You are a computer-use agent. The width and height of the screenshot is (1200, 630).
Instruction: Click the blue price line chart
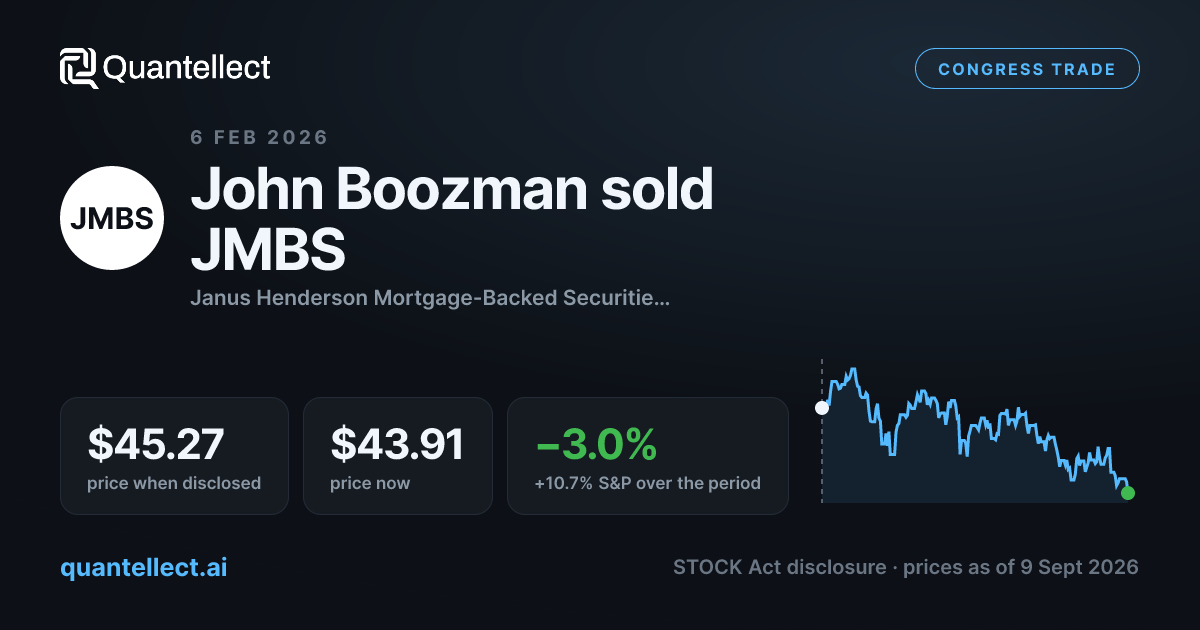point(975,430)
